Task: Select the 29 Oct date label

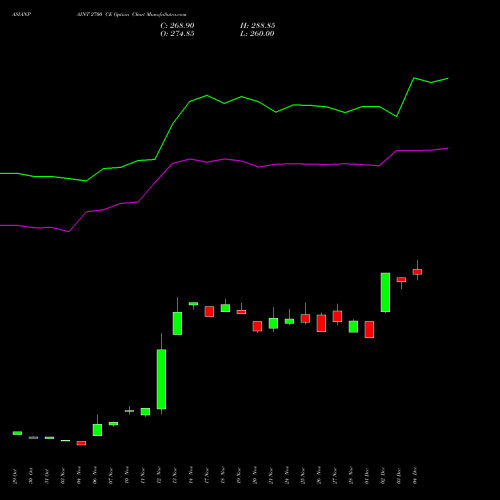Action: pos(15,476)
